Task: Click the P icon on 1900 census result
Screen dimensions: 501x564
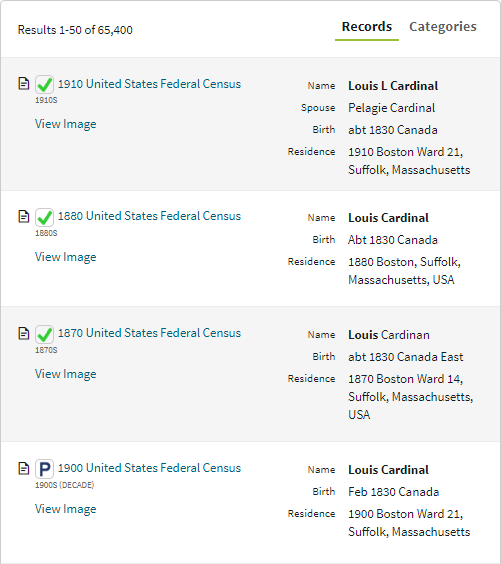Action: pyautogui.click(x=44, y=469)
